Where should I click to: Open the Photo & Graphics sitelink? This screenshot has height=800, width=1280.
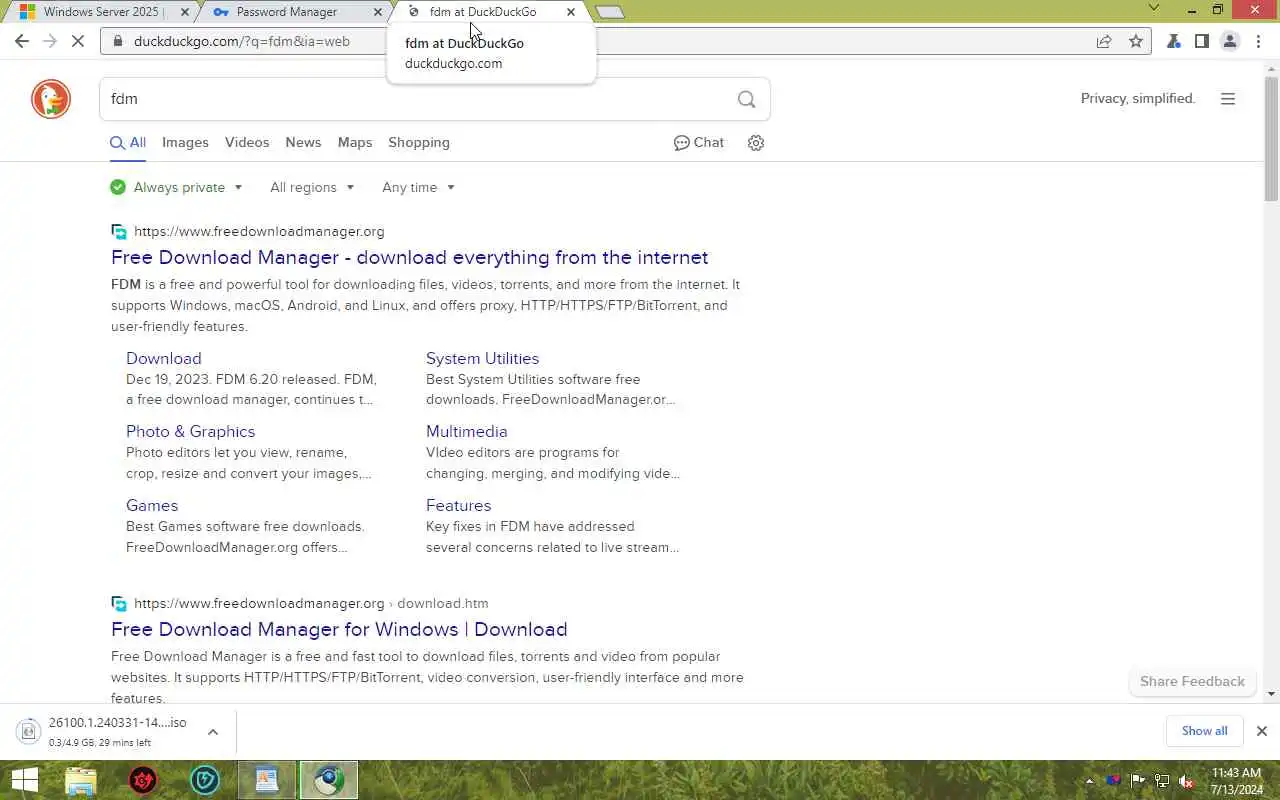(190, 431)
